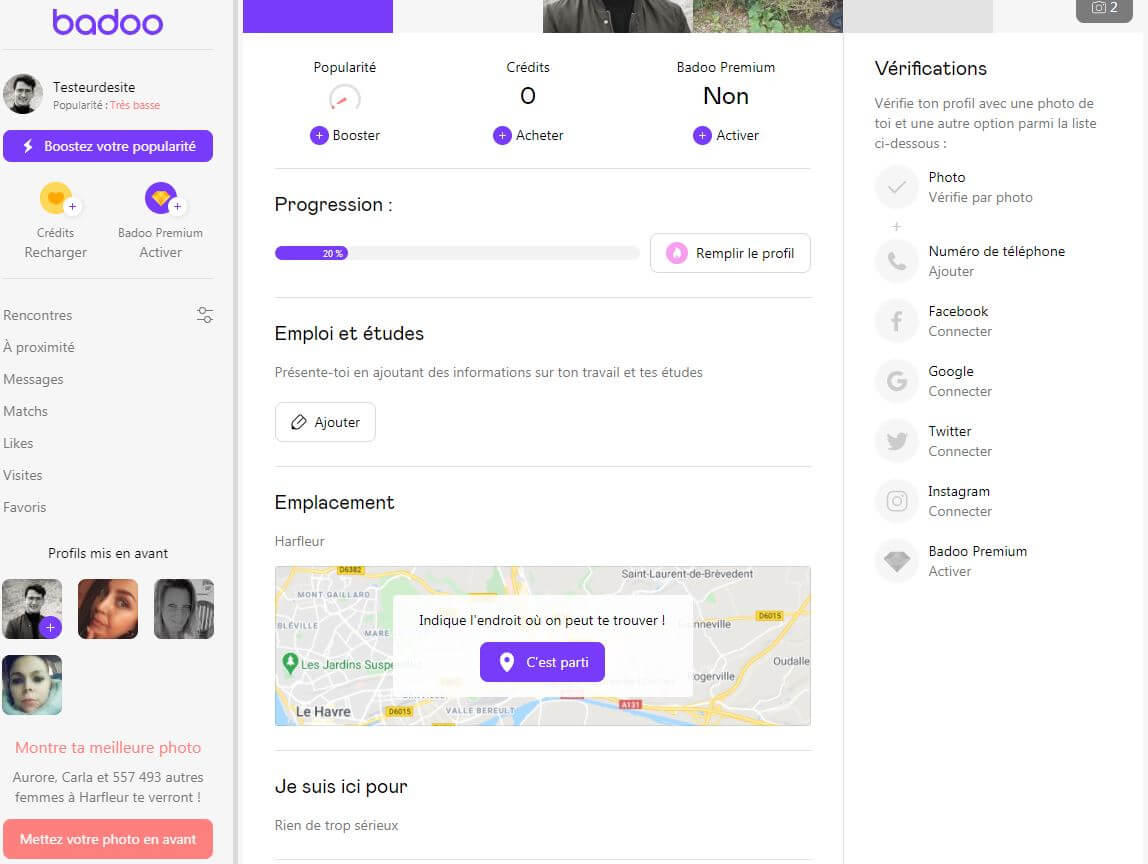Click the plus icon next to Acheter
The image size is (1148, 864).
[502, 135]
